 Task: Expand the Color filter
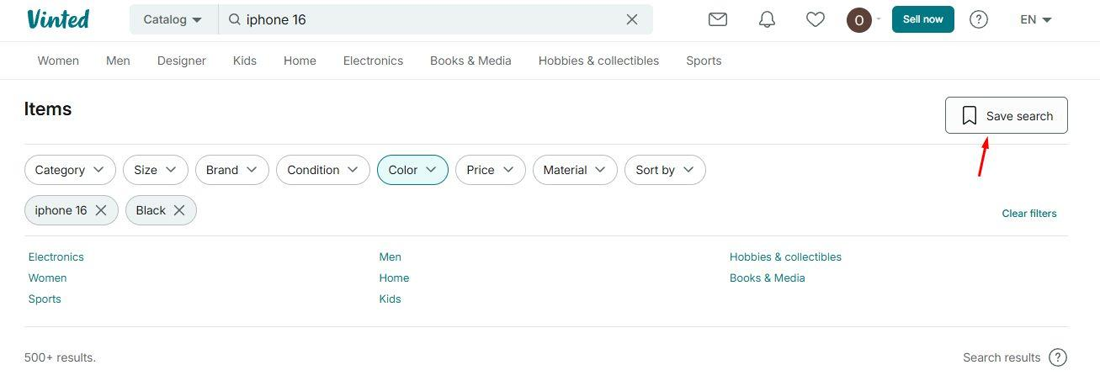(412, 170)
